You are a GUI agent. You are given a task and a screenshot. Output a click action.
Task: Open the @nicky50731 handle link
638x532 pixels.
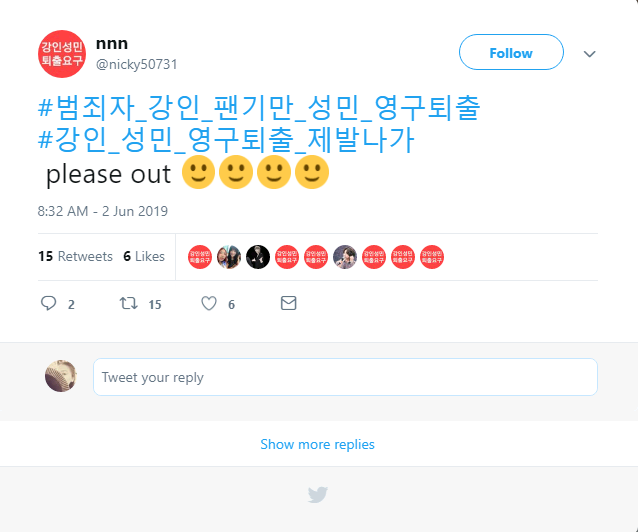[x=136, y=65]
